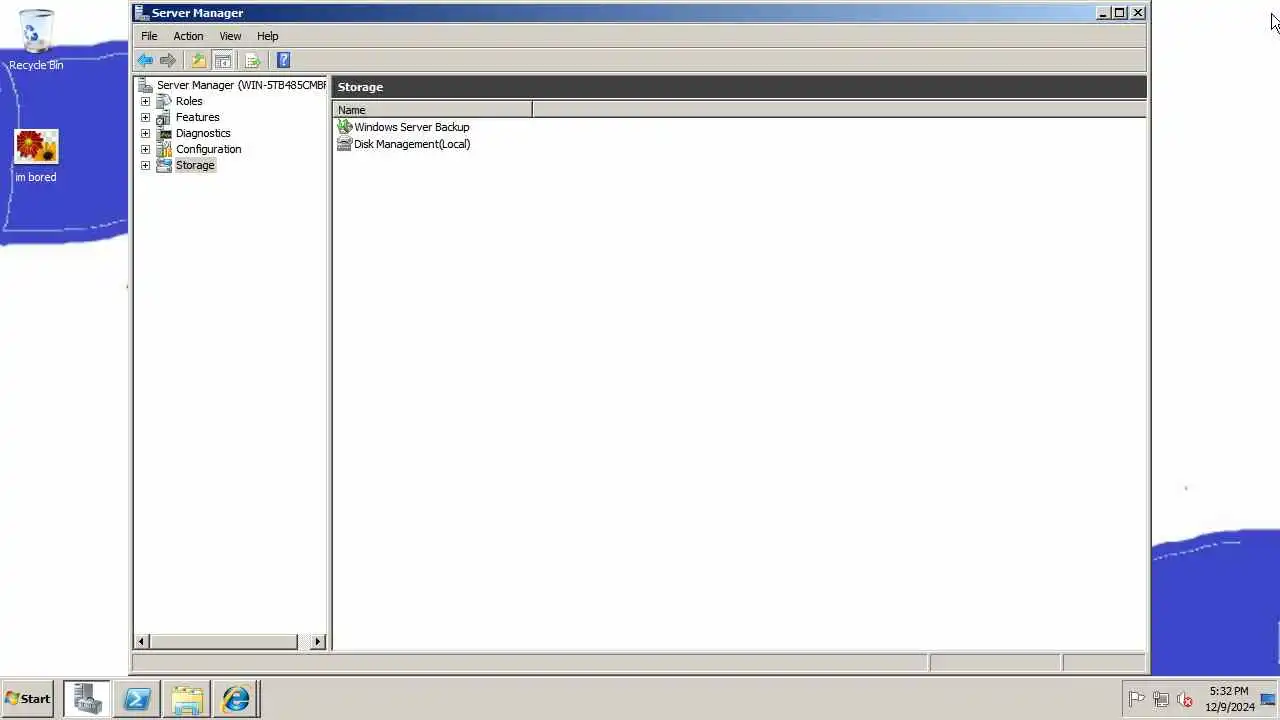Select the Recycle Bin desktop icon
Viewport: 1280px width, 720px height.
pyautogui.click(x=36, y=40)
